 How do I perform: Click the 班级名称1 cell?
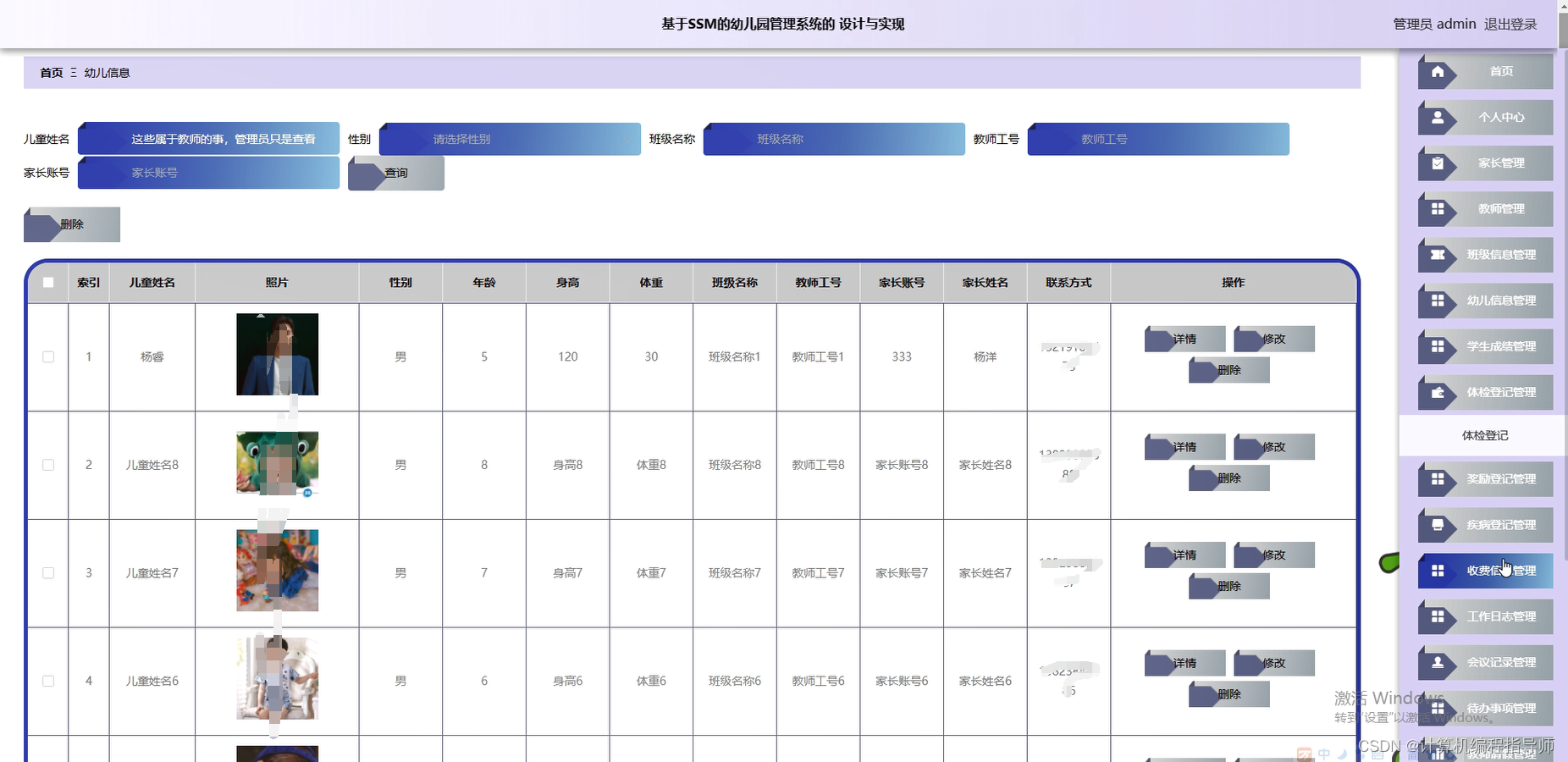(x=735, y=357)
